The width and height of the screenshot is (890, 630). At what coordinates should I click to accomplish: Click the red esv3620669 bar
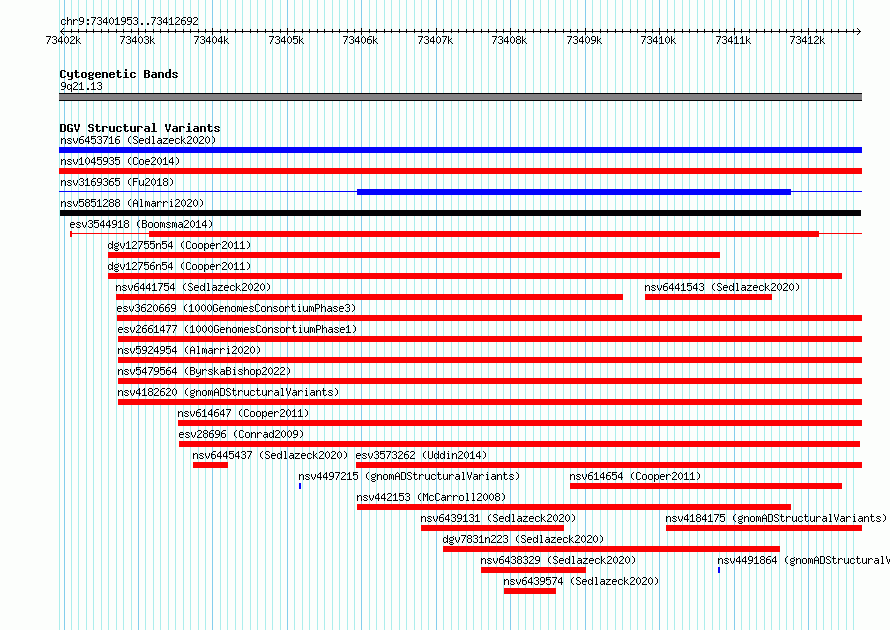[x=489, y=318]
